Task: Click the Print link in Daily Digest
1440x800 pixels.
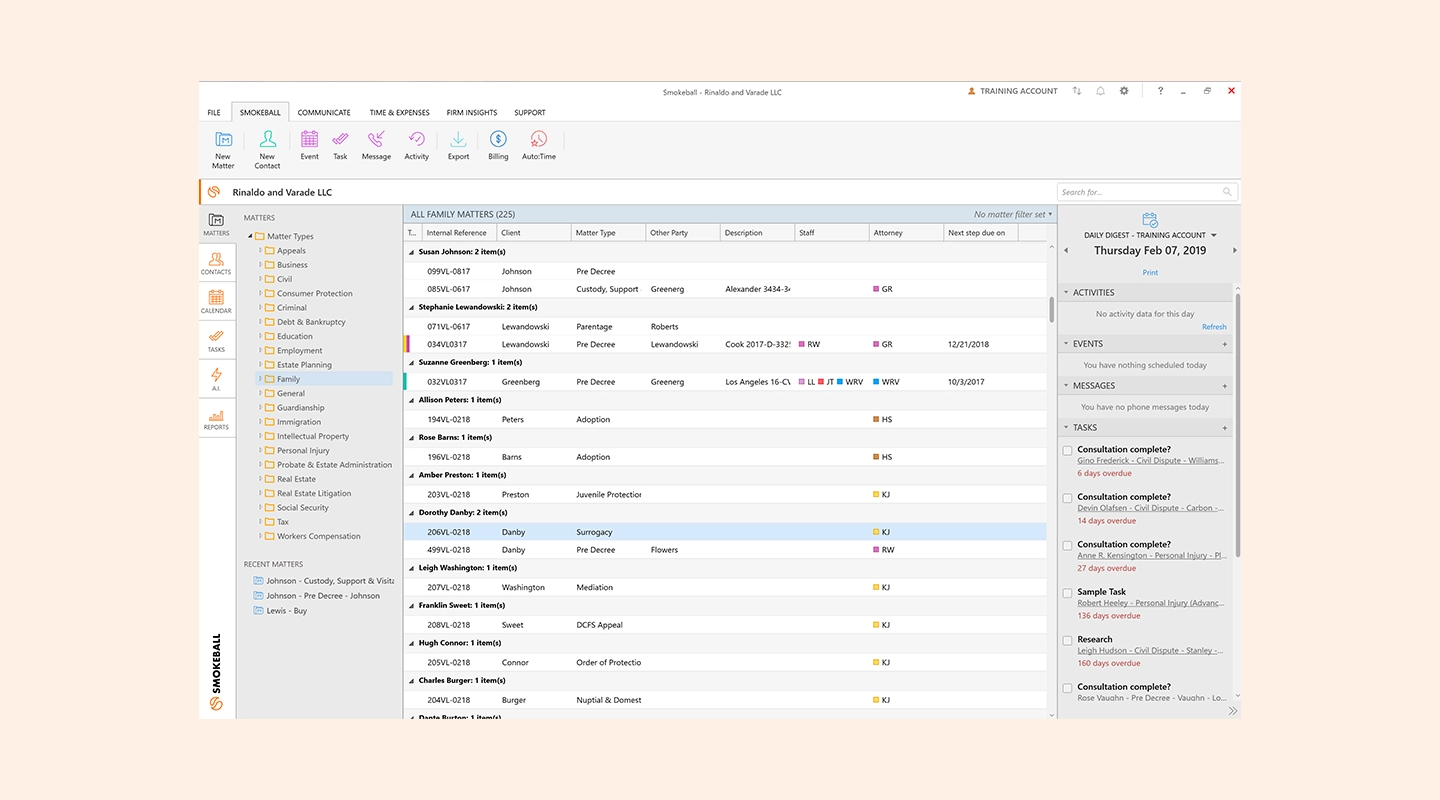Action: [x=1150, y=272]
